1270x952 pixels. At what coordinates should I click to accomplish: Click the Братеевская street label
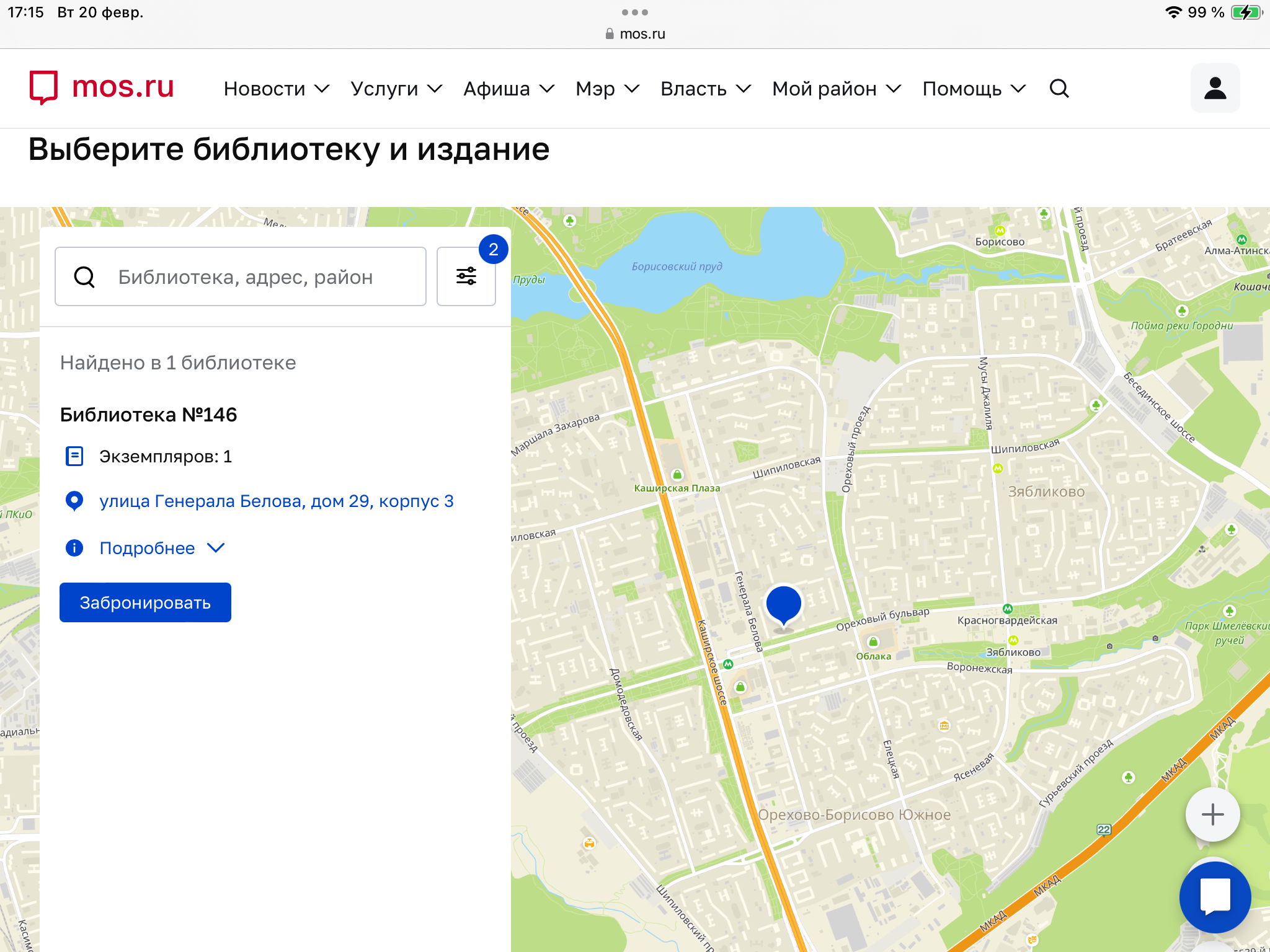(x=1184, y=235)
